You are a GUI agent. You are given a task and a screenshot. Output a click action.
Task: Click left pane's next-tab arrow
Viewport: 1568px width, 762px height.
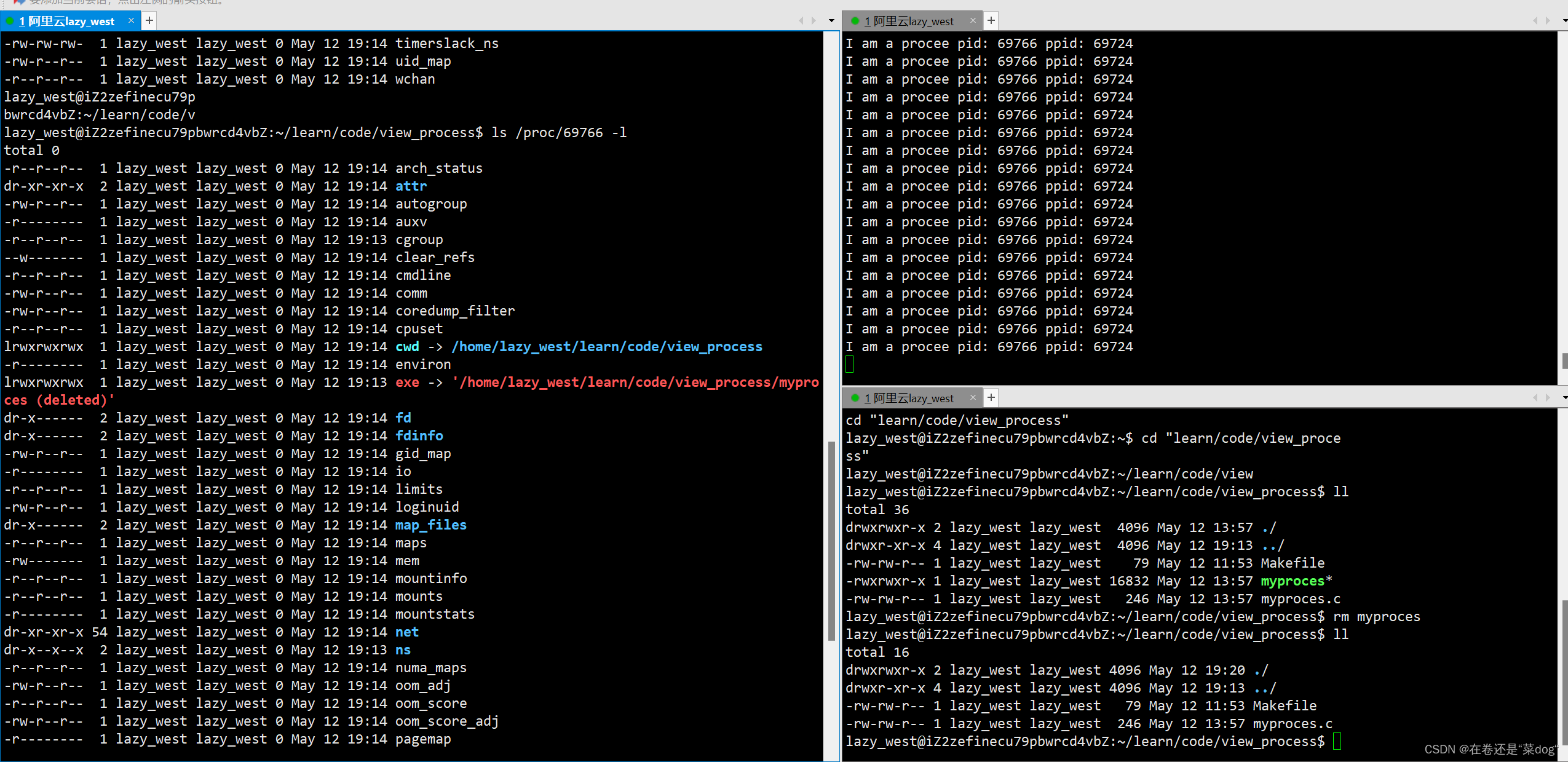click(814, 21)
